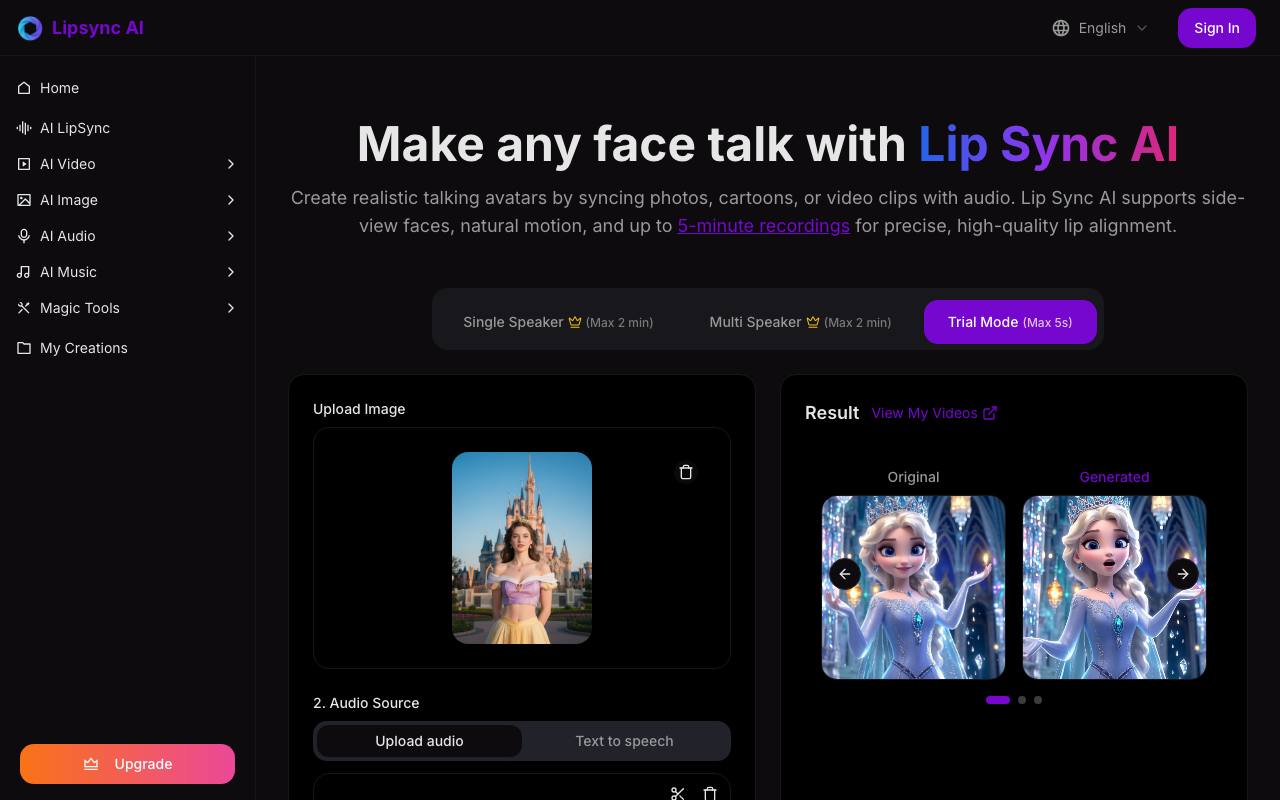Click the AI Audio microphone icon
The height and width of the screenshot is (800, 1280).
click(x=24, y=236)
